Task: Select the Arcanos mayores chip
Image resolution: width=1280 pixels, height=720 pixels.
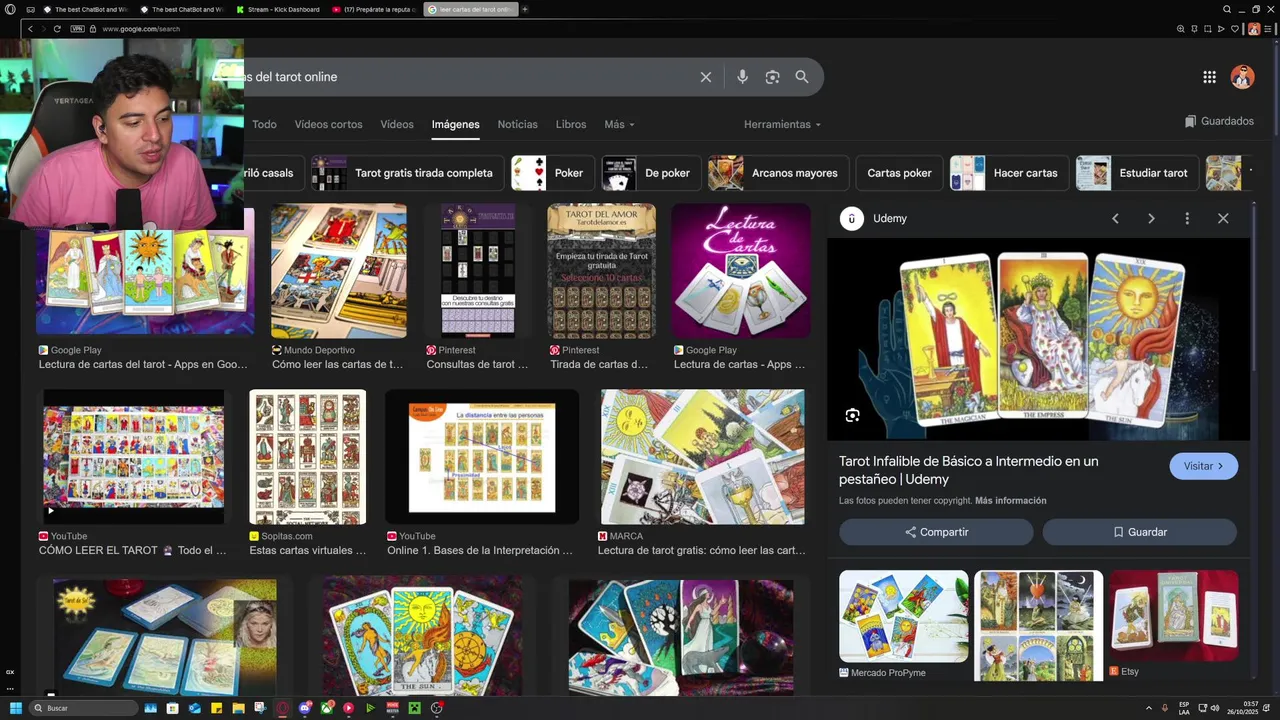Action: click(778, 173)
